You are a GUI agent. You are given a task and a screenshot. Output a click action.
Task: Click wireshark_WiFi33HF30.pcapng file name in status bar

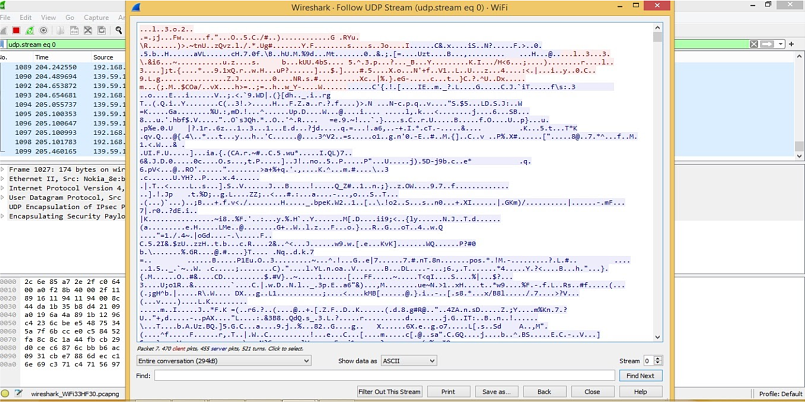pos(75,394)
